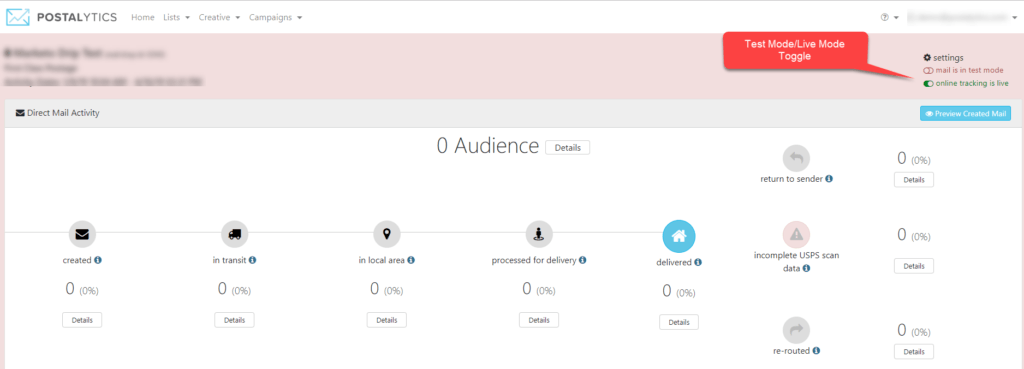
Task: Toggle mail is in test mode switch
Action: click(x=928, y=71)
